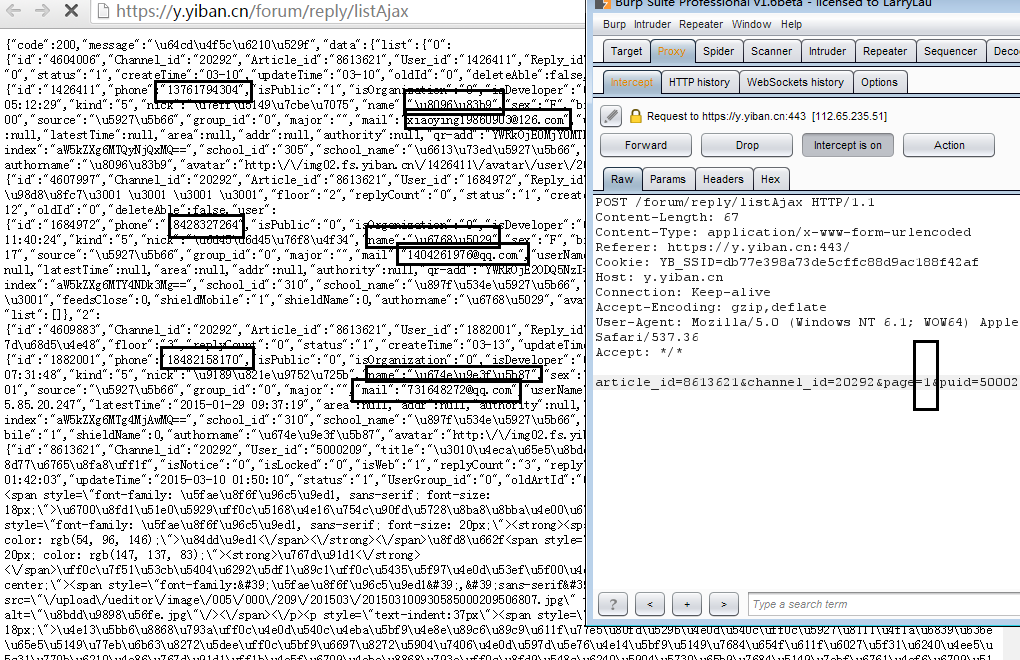Switch to the Scanner tab
Screen dimensions: 1020x660
pyautogui.click(x=772, y=51)
